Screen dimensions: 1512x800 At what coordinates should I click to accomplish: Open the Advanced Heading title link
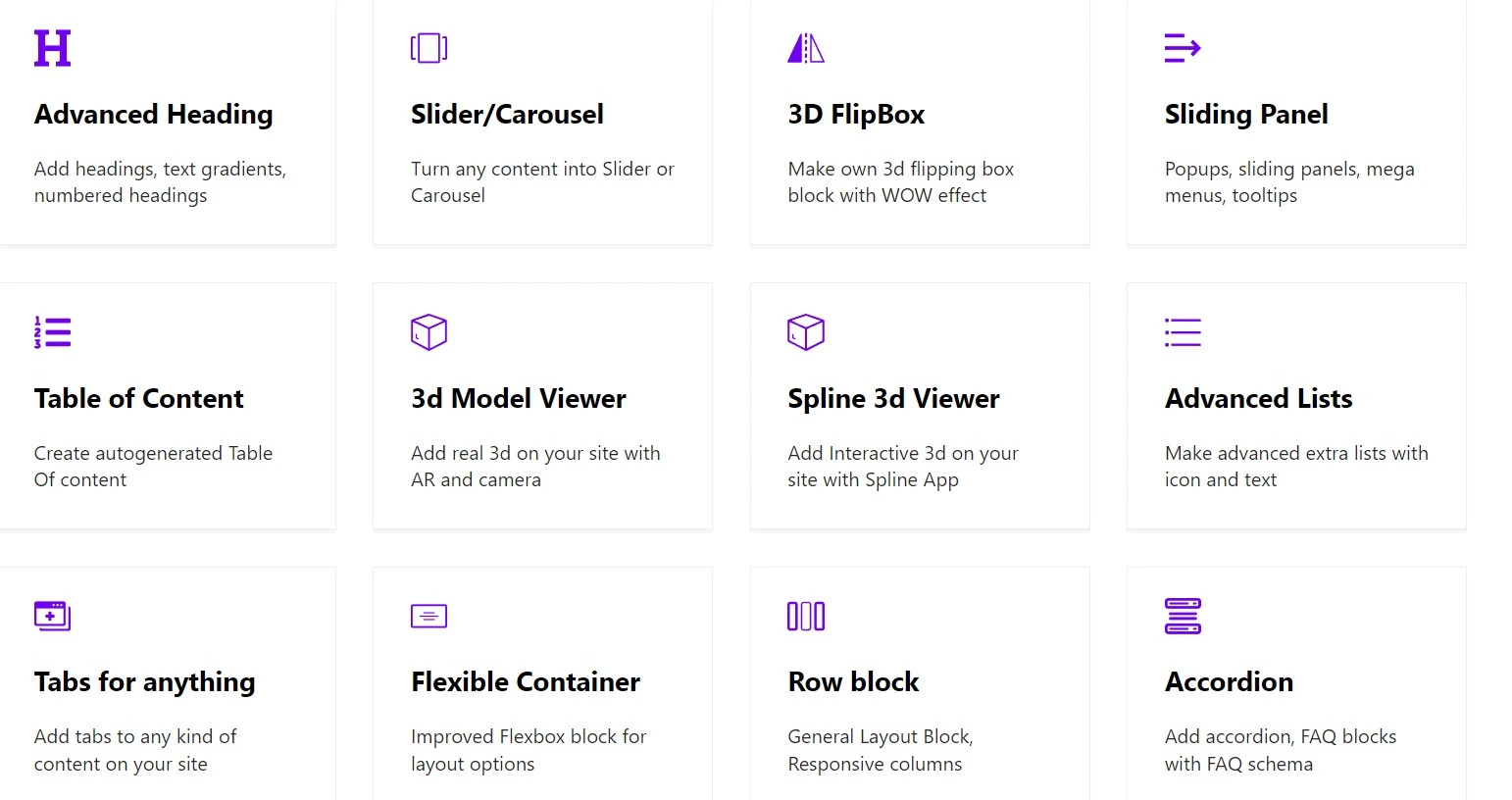[x=154, y=115]
